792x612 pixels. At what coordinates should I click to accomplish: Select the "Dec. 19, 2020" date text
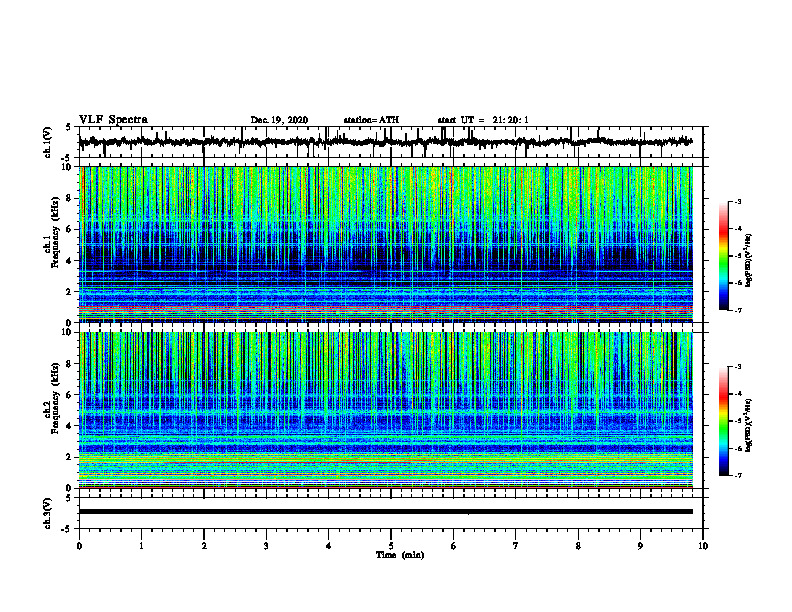(279, 120)
